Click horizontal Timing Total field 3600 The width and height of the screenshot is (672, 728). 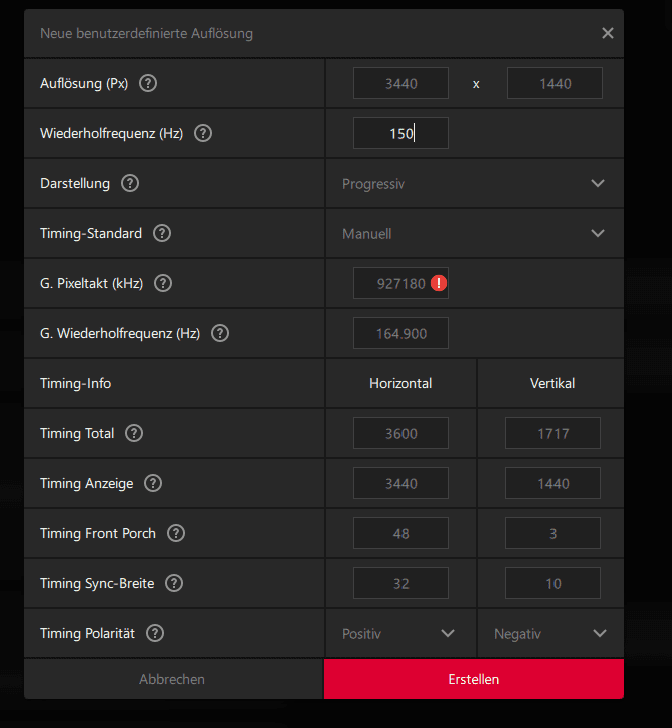pos(400,433)
